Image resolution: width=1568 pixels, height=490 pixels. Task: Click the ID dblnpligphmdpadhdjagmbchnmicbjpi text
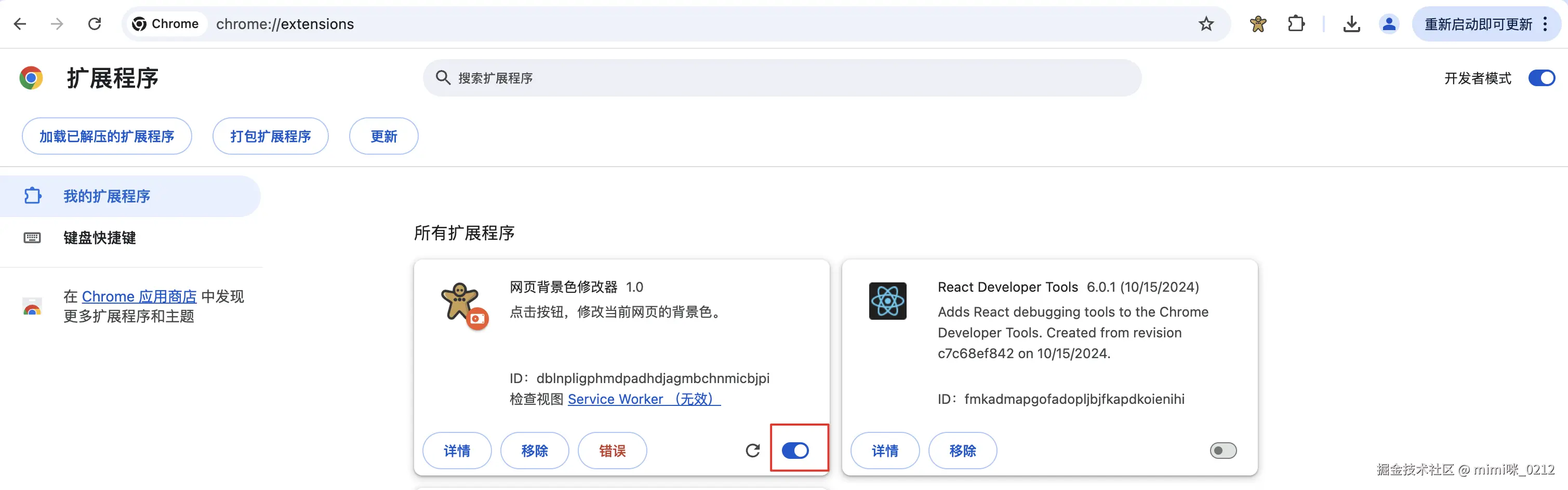640,379
